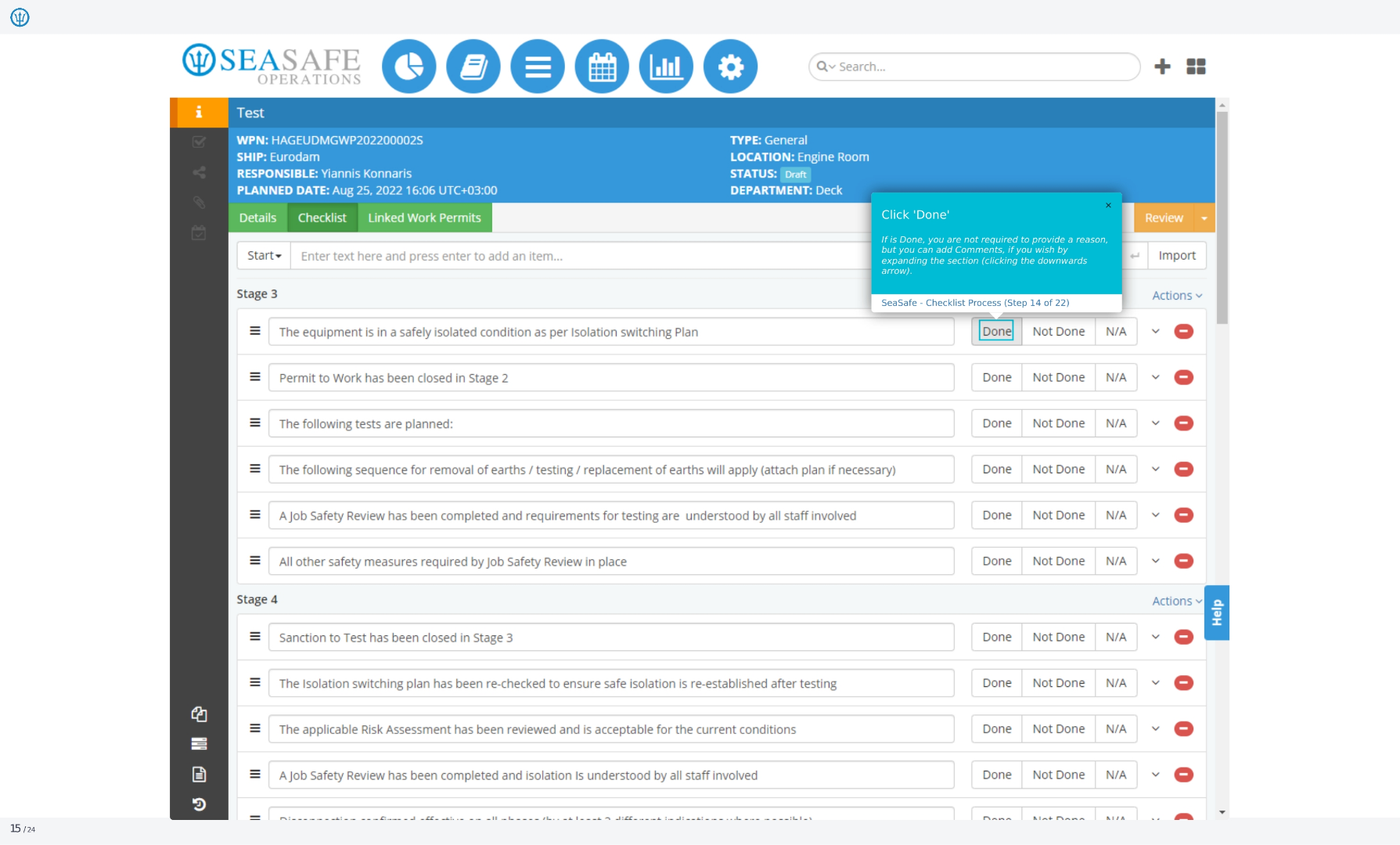Remove the 'Sanction to Test' item
Viewport: 1400px width, 845px height.
click(x=1184, y=637)
